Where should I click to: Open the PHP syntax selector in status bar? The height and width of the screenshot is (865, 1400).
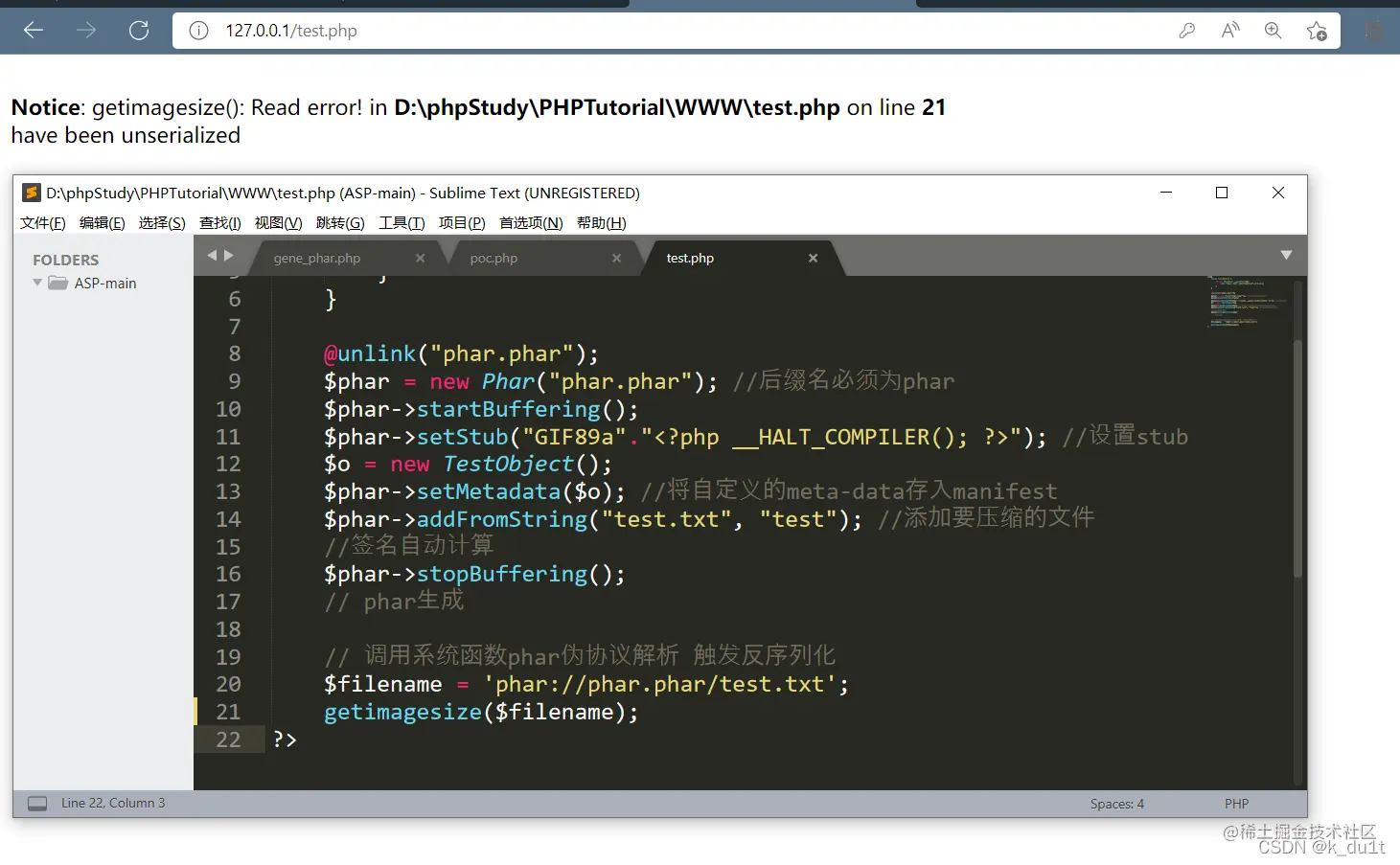pyautogui.click(x=1236, y=804)
